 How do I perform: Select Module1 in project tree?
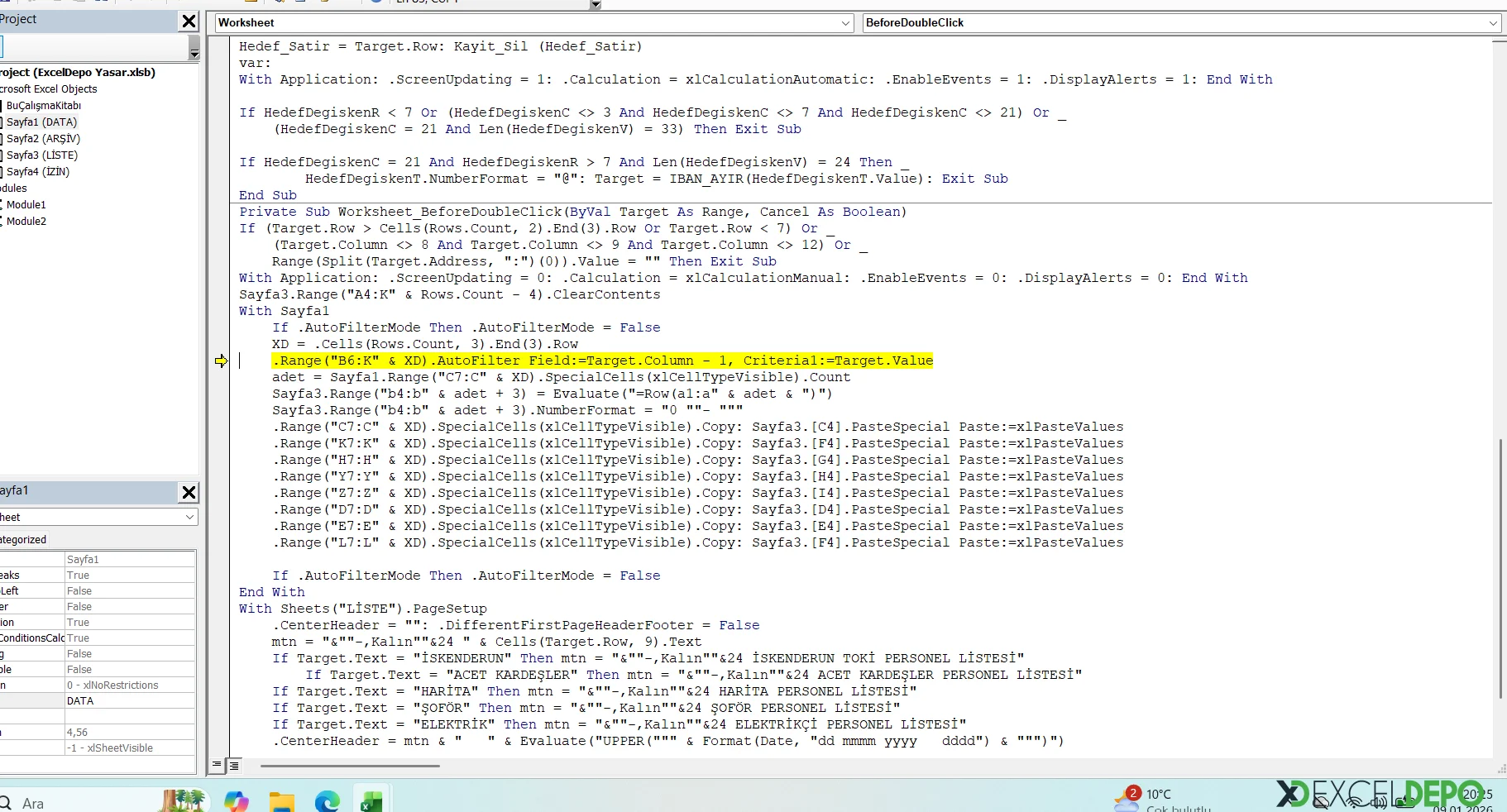click(26, 205)
